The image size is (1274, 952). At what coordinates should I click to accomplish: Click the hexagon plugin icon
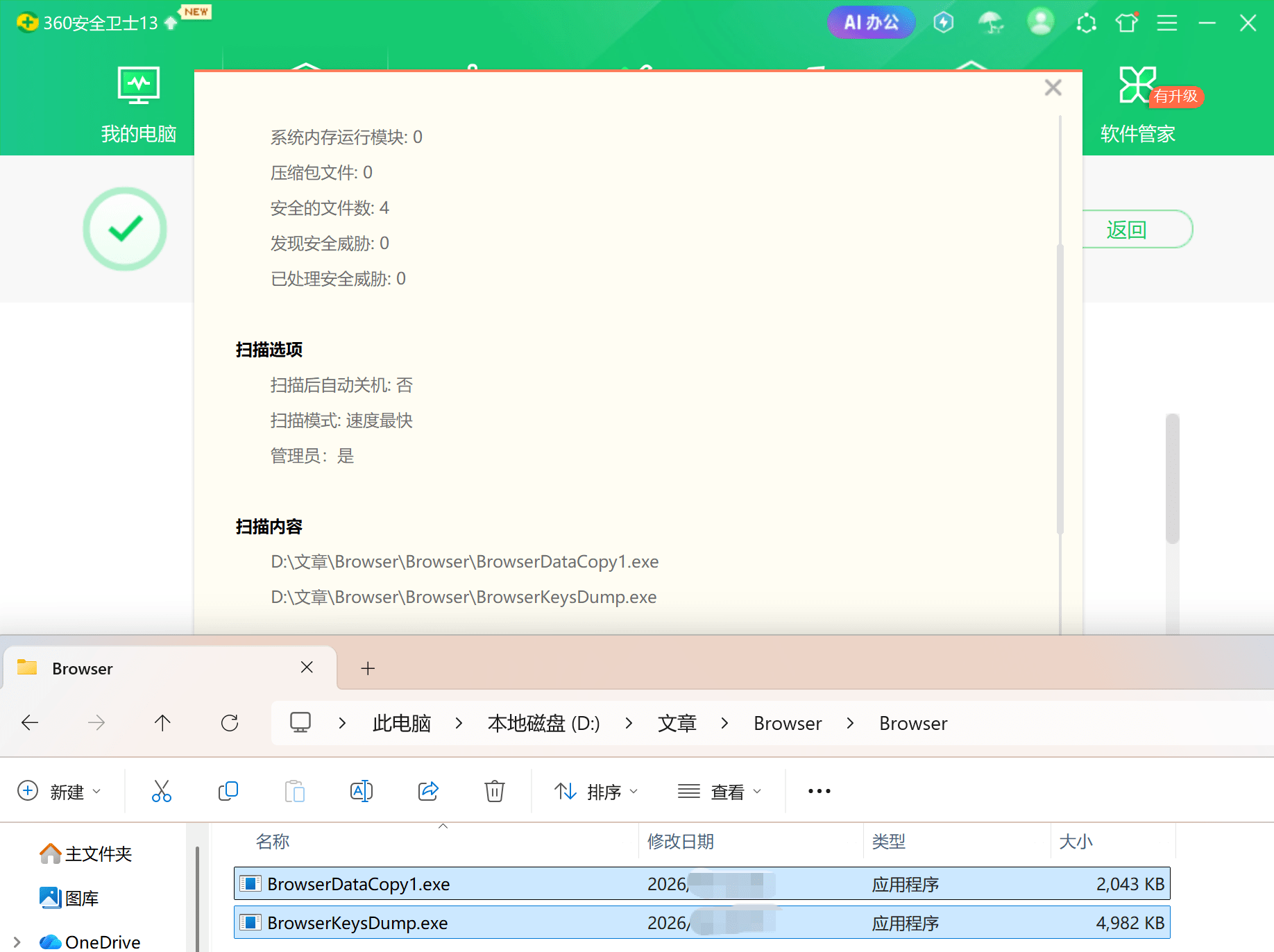[x=1086, y=23]
